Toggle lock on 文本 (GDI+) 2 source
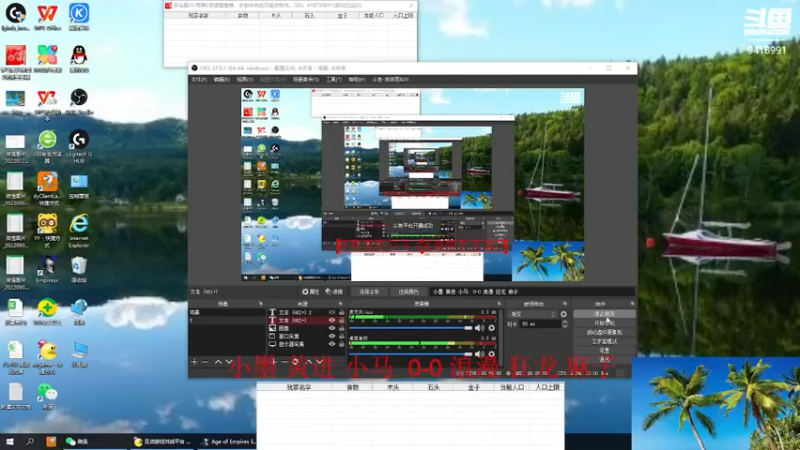Screen dimensions: 800x450 [341, 312]
